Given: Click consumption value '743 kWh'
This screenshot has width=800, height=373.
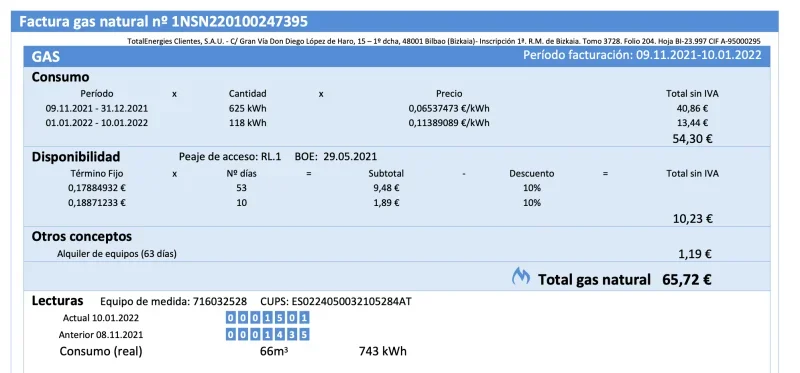Looking at the screenshot, I should coord(383,351).
